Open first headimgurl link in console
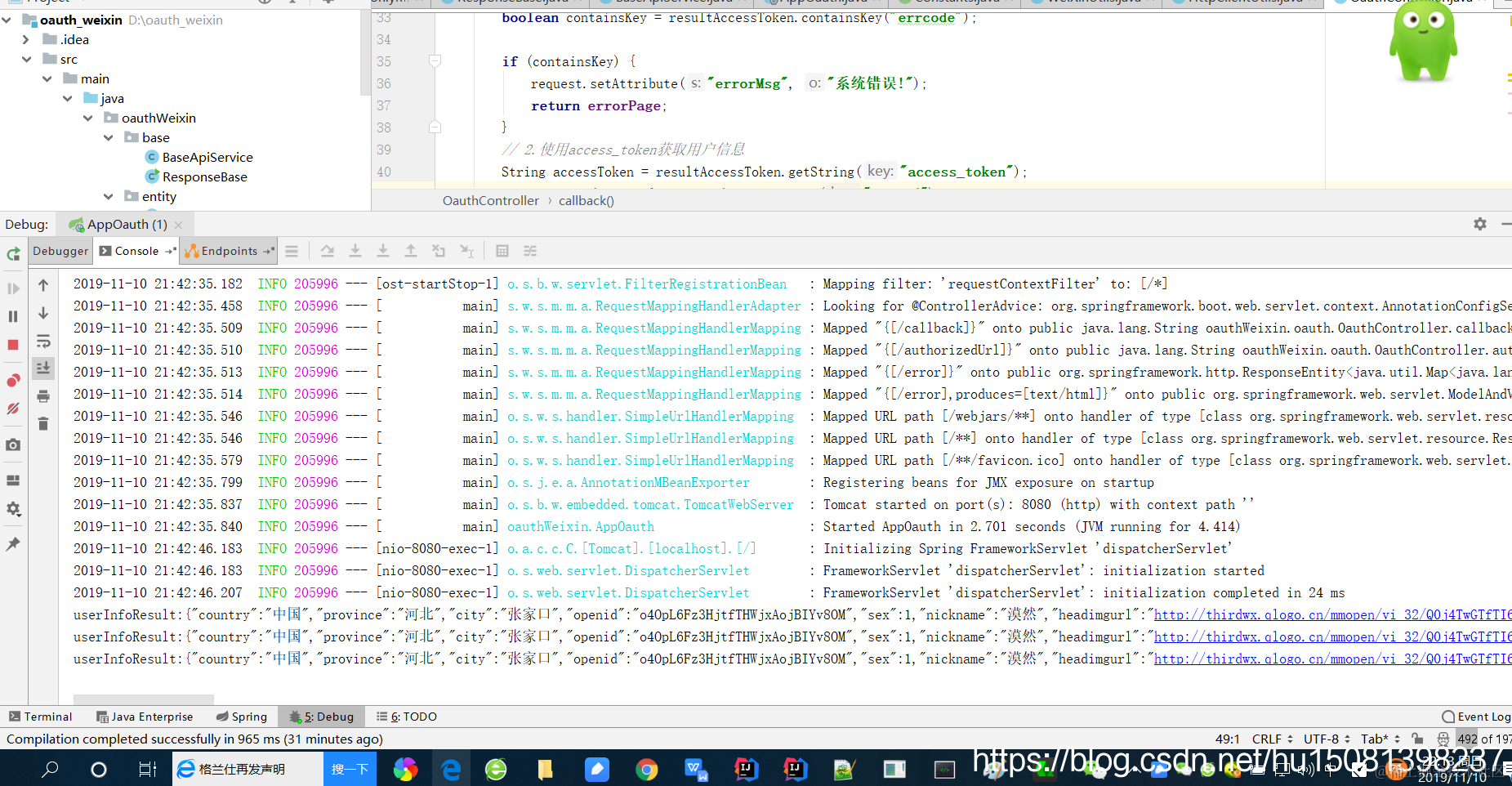This screenshot has height=786, width=1512. tap(1332, 614)
